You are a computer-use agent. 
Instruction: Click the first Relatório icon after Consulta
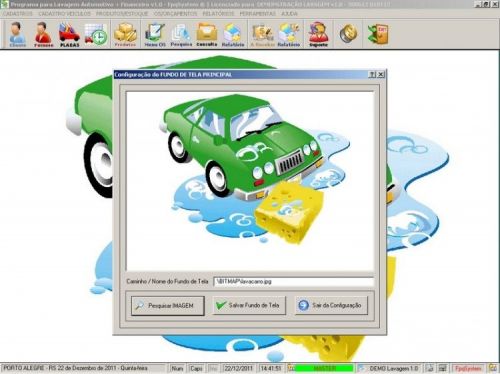pos(233,34)
